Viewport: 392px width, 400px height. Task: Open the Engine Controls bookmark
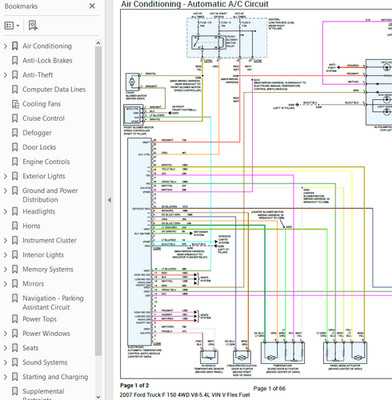[46, 162]
